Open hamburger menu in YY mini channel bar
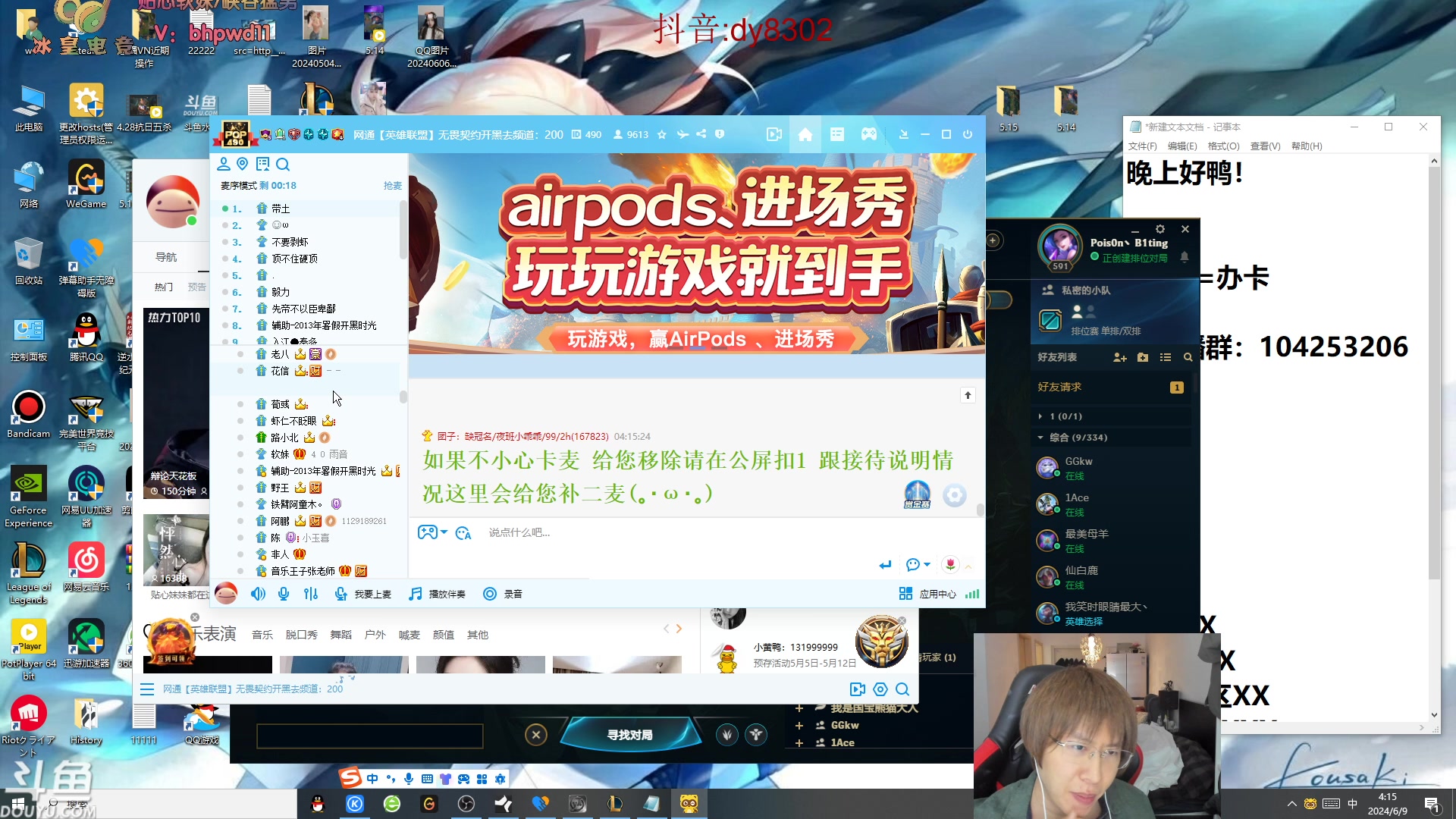This screenshot has height=819, width=1456. pyautogui.click(x=147, y=689)
